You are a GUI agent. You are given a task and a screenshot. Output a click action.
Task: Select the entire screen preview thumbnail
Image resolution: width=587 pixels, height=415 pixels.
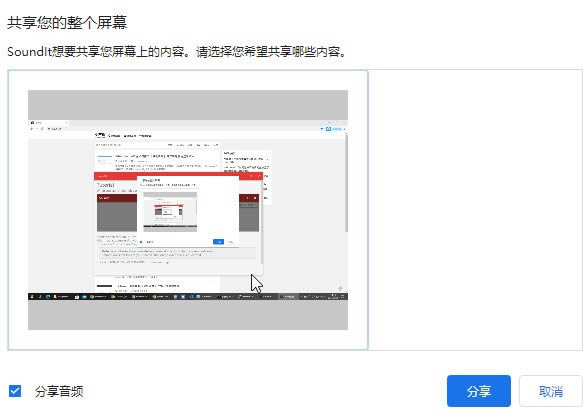188,210
